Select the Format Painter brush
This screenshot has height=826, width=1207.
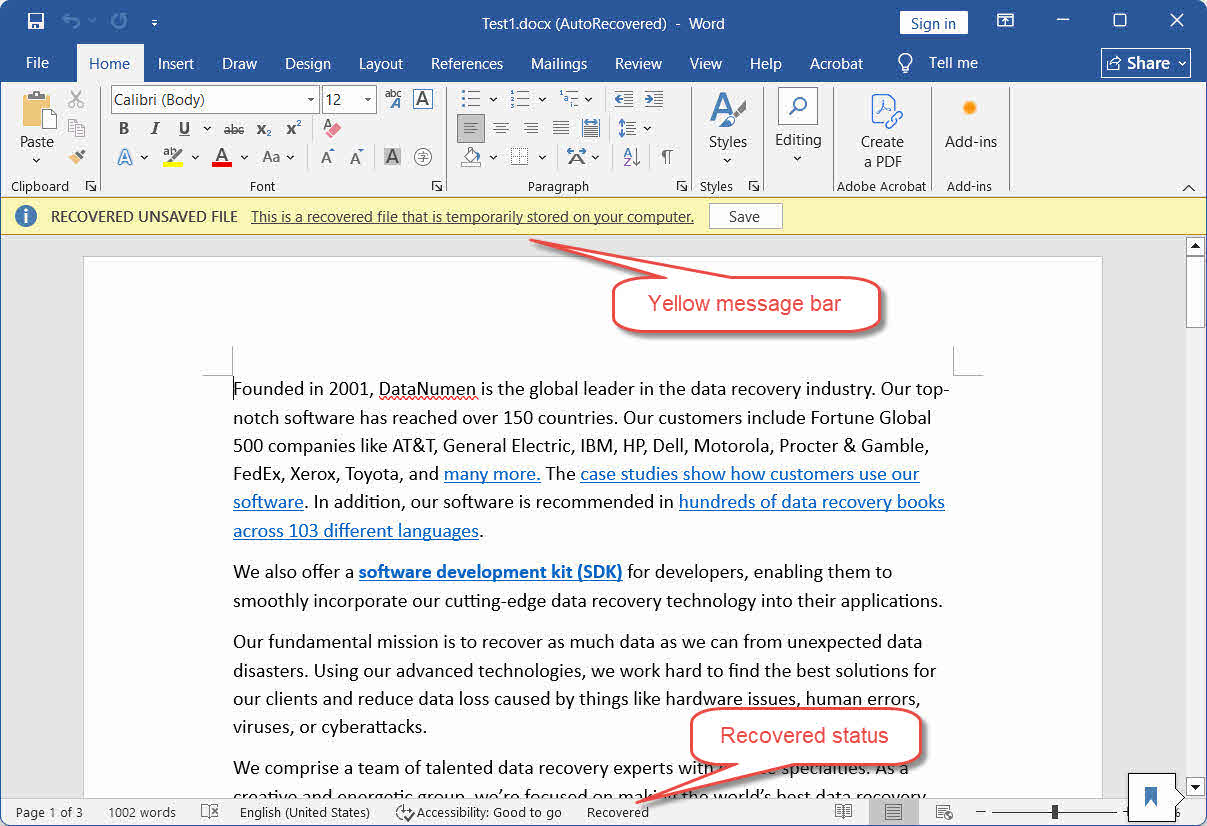pos(76,157)
